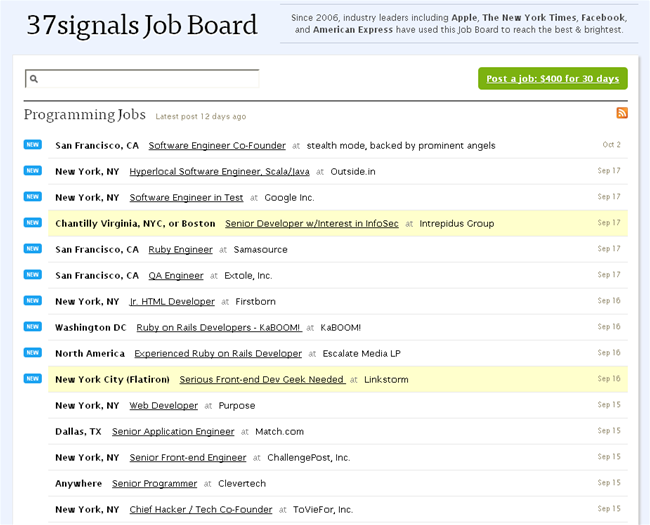Click NEW badge beside Hyperlocal Software Engineer row
Viewport: 650px width, 525px height.
tap(32, 171)
